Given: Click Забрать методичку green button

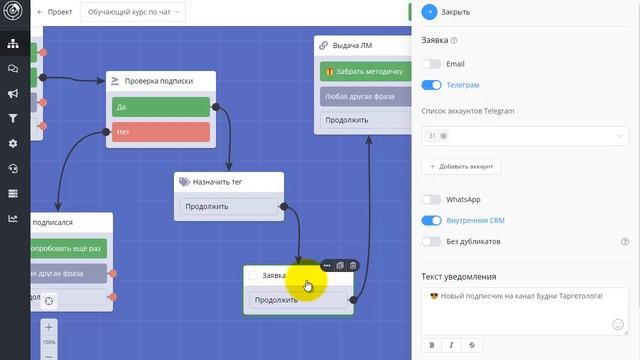Looking at the screenshot, I should (x=365, y=71).
